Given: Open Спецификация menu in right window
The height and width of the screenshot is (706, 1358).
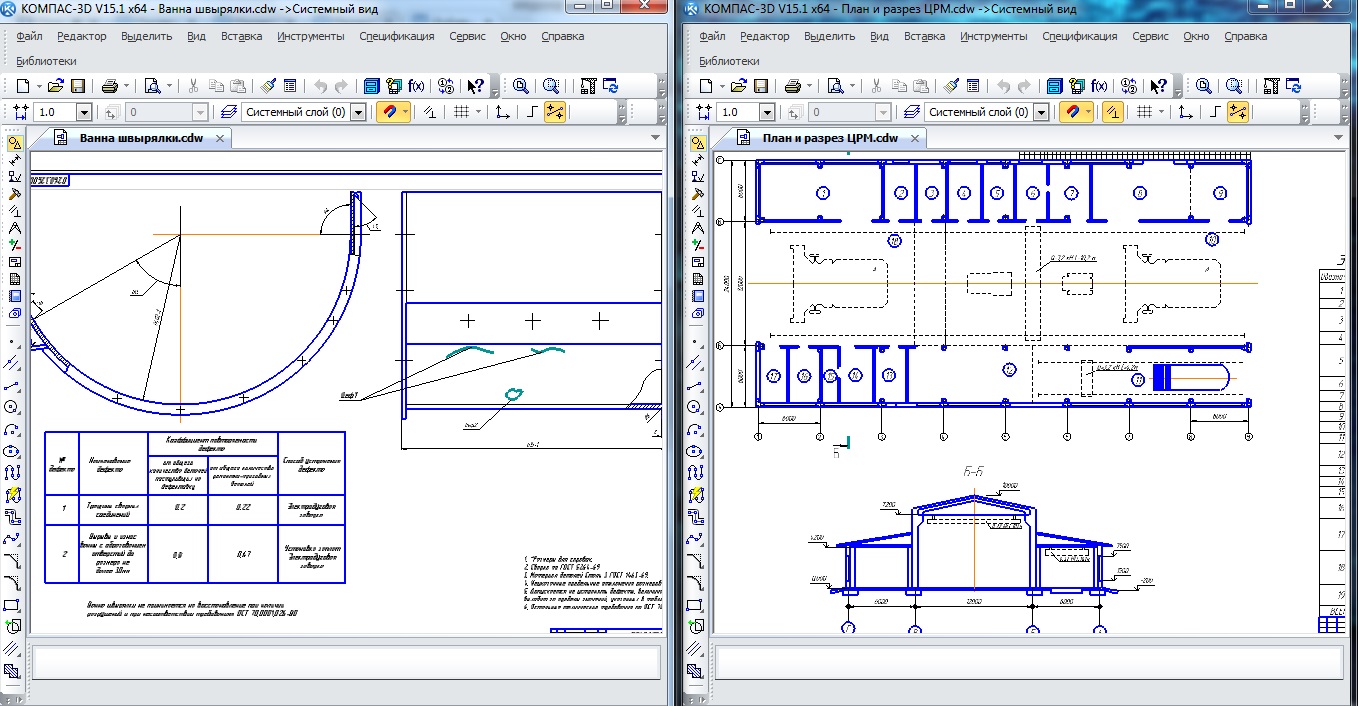Looking at the screenshot, I should click(1080, 36).
